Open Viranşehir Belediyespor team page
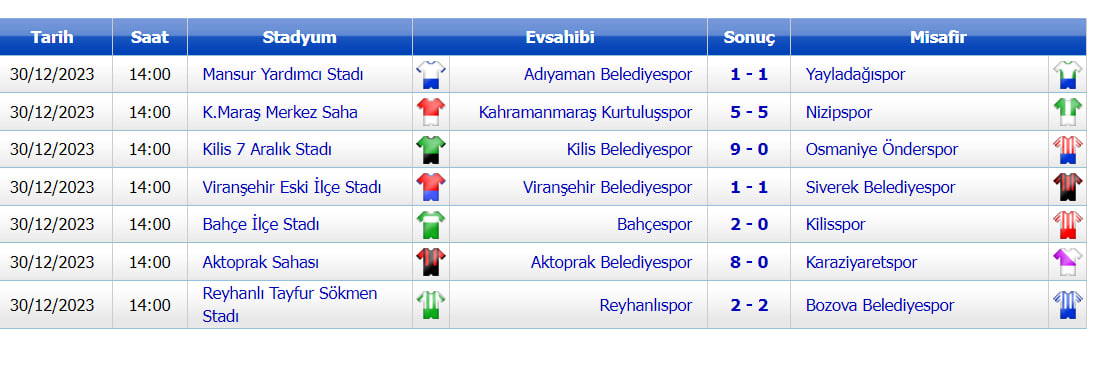1098x375 pixels. click(607, 188)
